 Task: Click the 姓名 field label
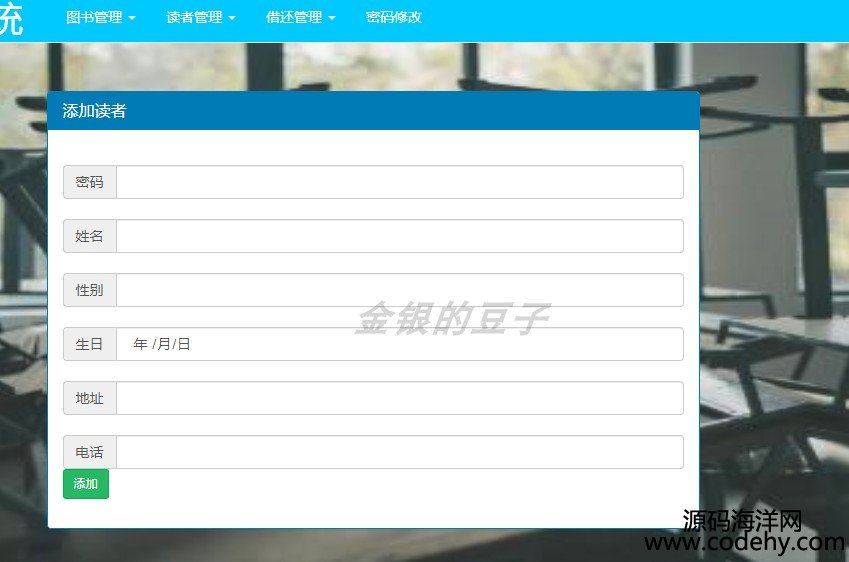(x=90, y=236)
